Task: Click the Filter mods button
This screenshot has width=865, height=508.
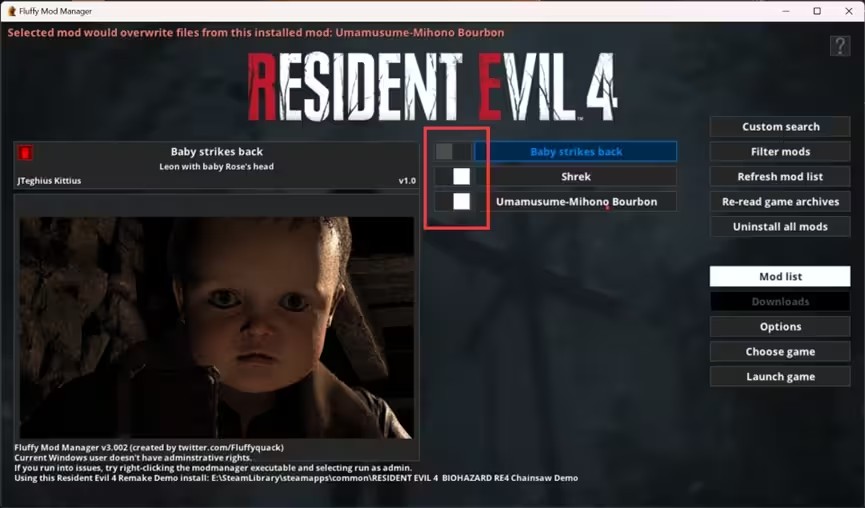Action: coord(780,152)
